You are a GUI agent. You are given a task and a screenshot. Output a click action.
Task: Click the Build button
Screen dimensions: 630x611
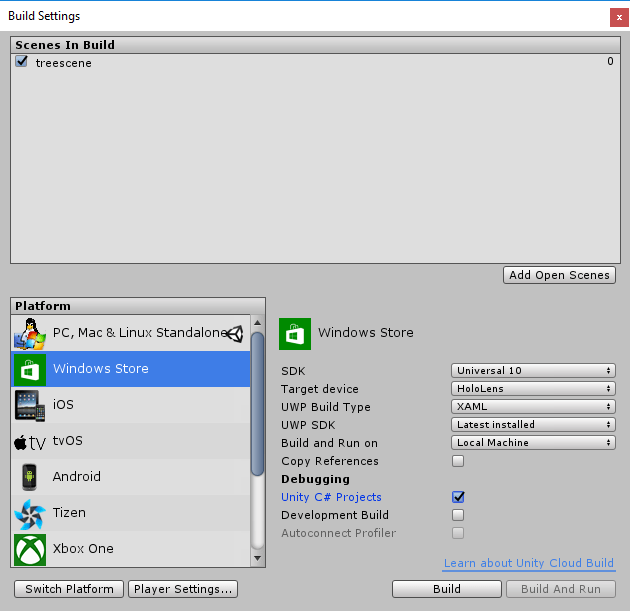click(447, 589)
